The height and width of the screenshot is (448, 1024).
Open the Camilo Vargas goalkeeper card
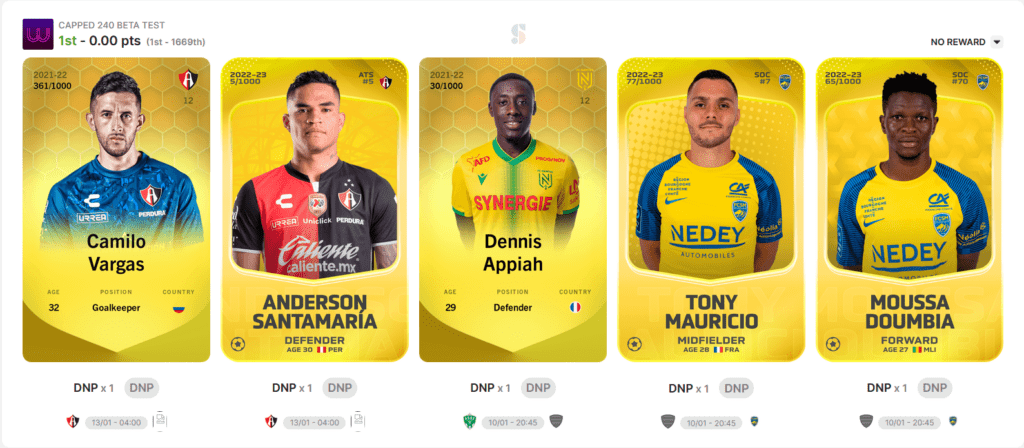tap(116, 210)
